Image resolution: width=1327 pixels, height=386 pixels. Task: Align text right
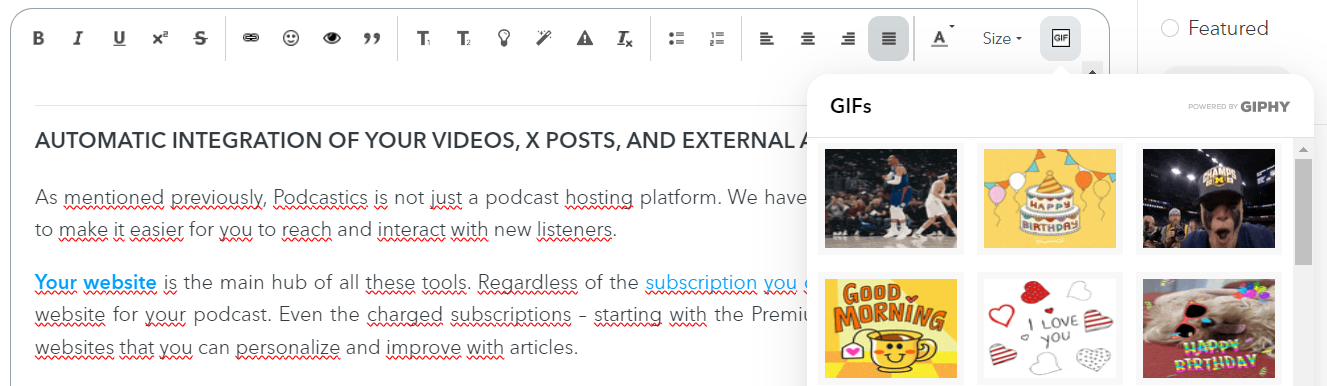click(x=848, y=39)
